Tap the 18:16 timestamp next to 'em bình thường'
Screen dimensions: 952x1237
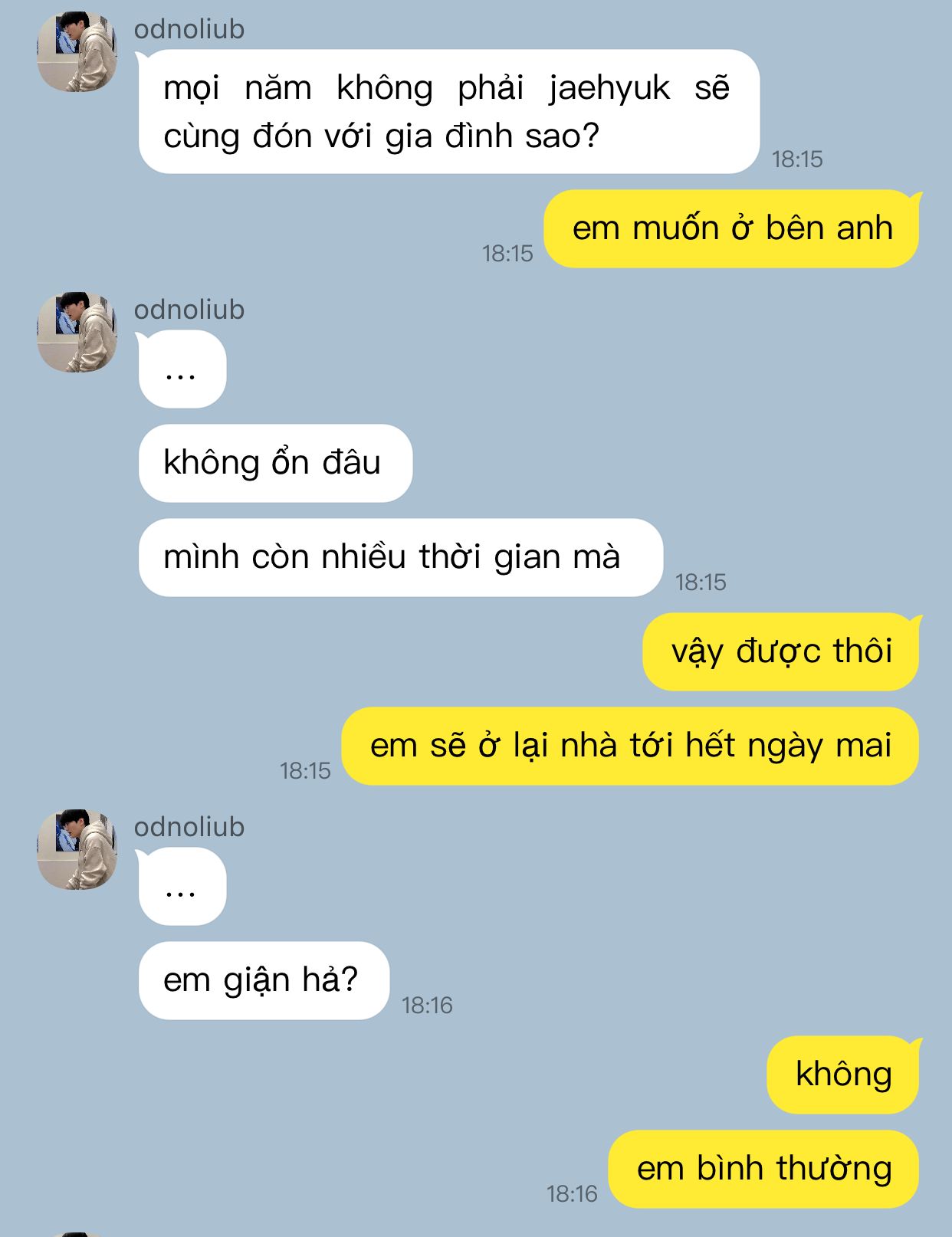572,1194
